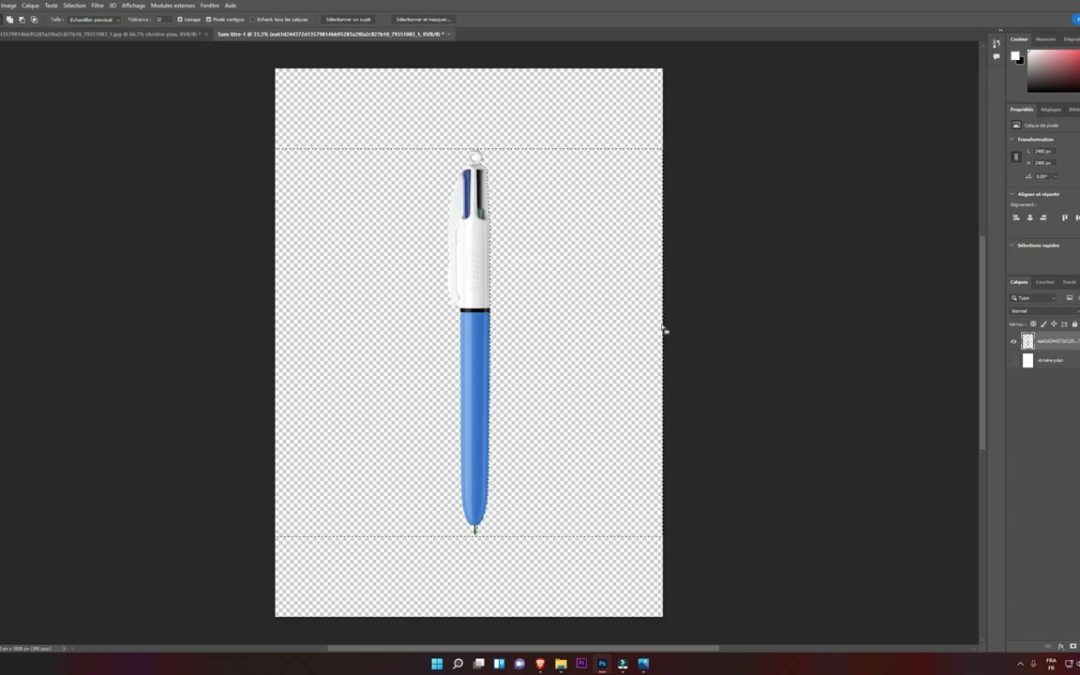Open the Calque menu
1080x675 pixels.
[x=30, y=6]
